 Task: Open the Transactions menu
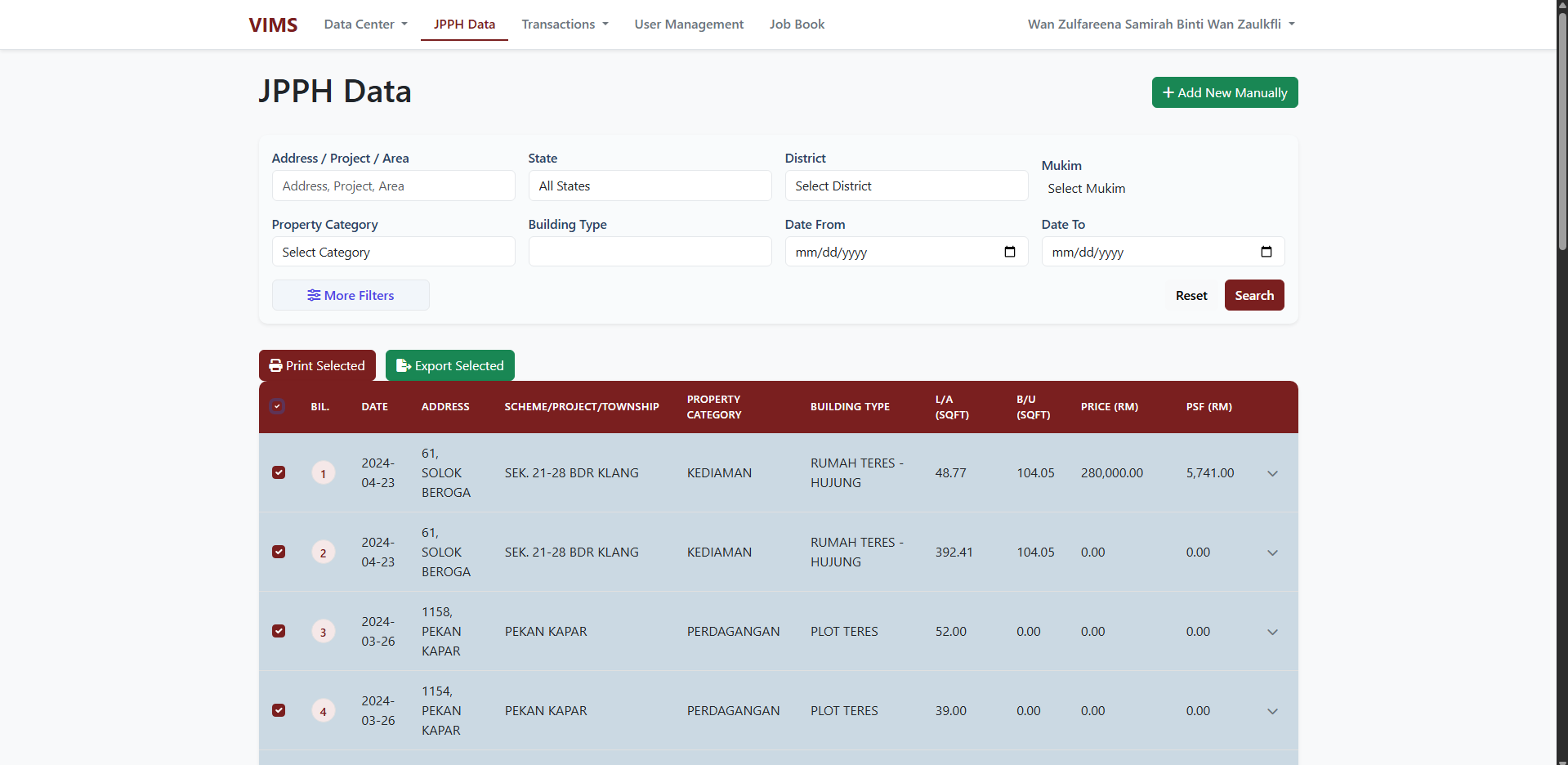pos(565,25)
